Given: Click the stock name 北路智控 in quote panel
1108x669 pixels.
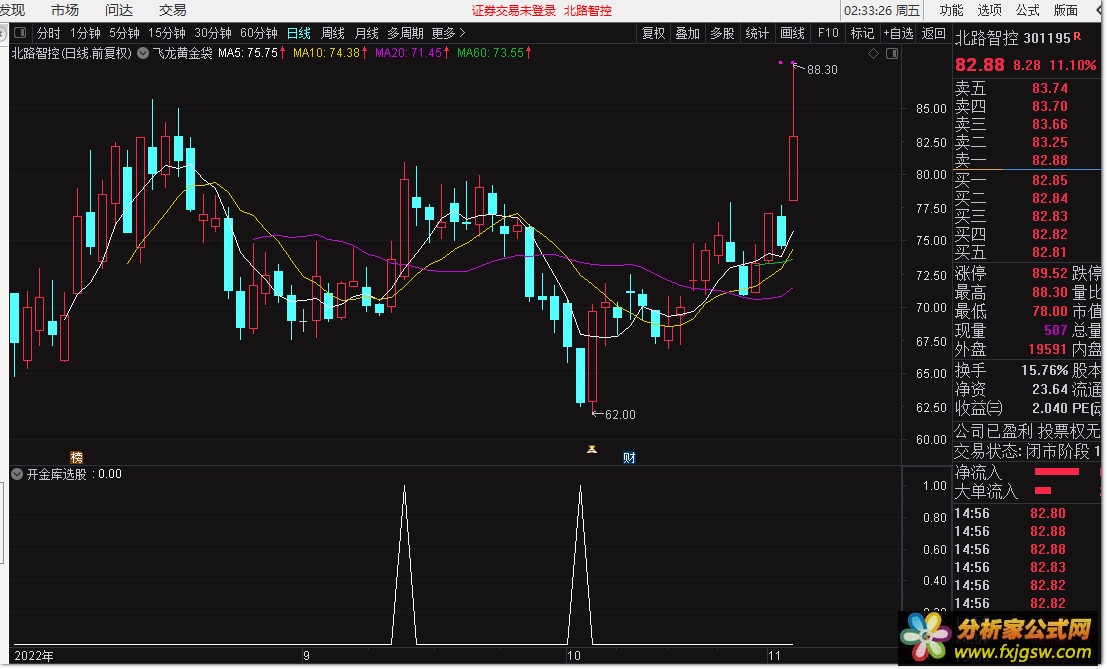Looking at the screenshot, I should [x=986, y=38].
